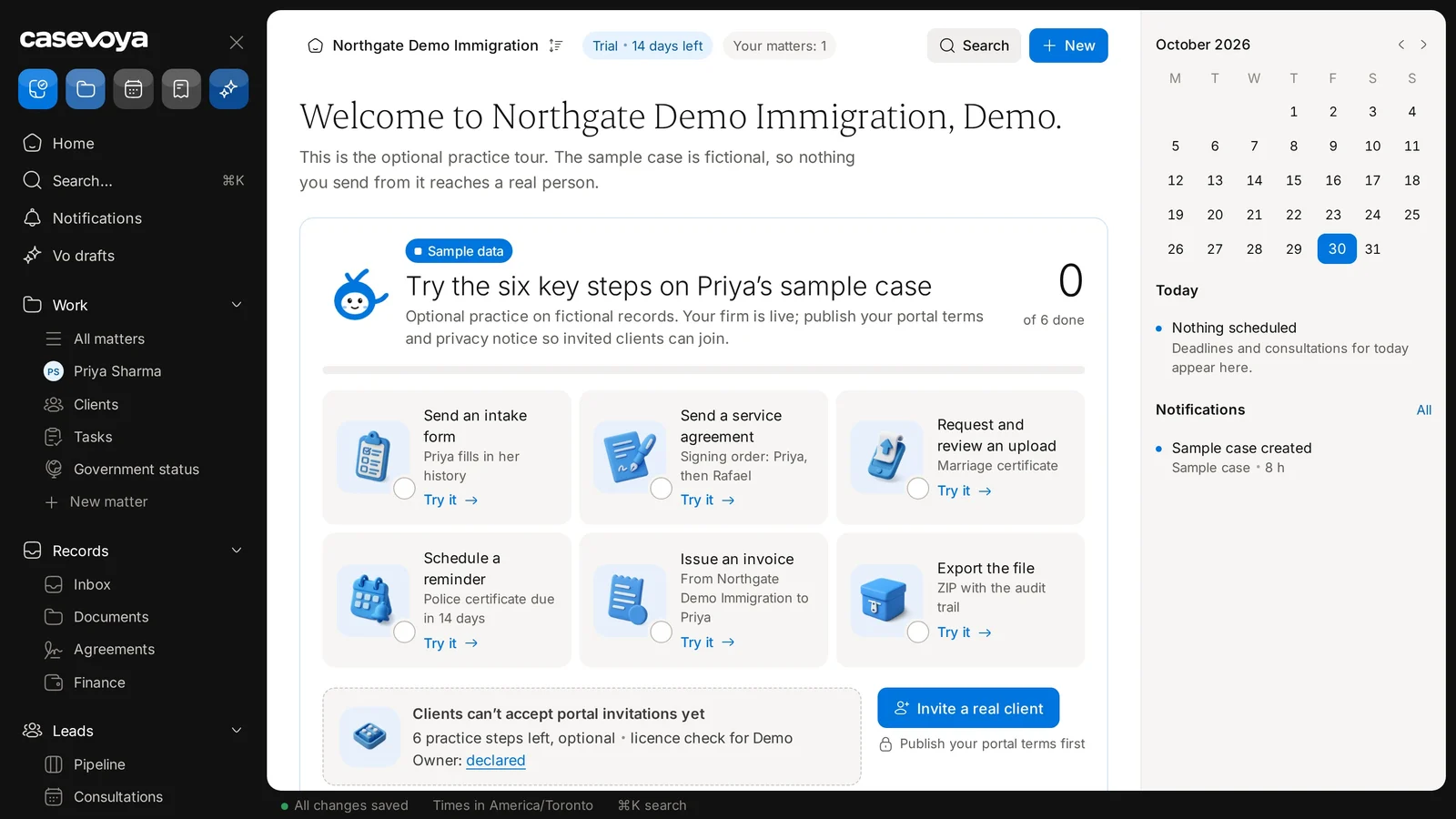Check the 'Export the file' step circle
Viewport: 1456px width, 819px height.
918,632
